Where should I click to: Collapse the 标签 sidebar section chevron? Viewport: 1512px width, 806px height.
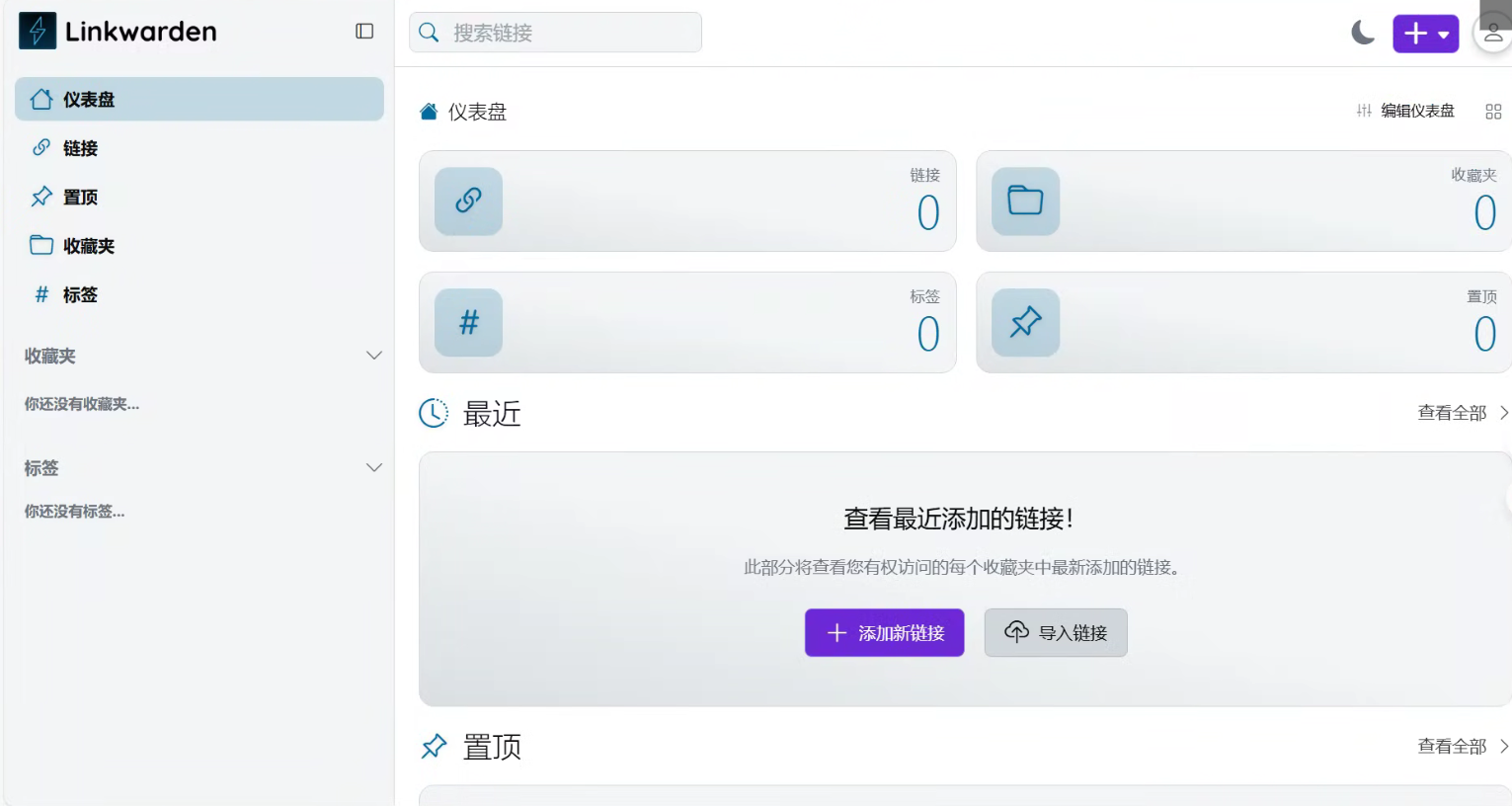tap(374, 467)
